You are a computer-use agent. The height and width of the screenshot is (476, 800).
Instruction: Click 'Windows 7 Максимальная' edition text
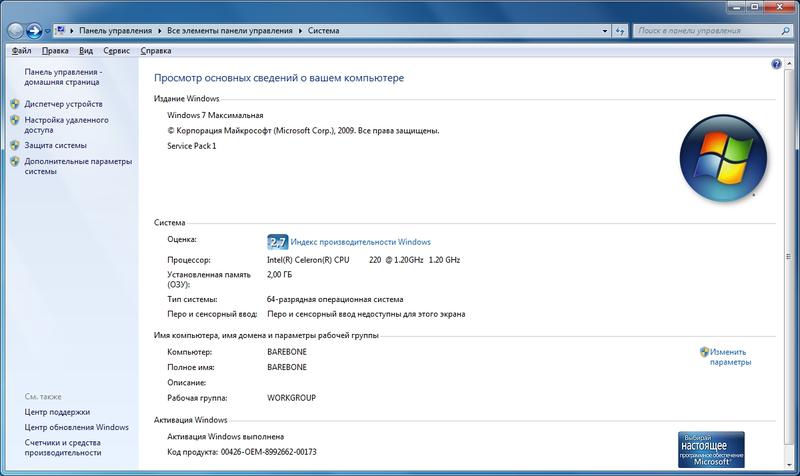215,115
